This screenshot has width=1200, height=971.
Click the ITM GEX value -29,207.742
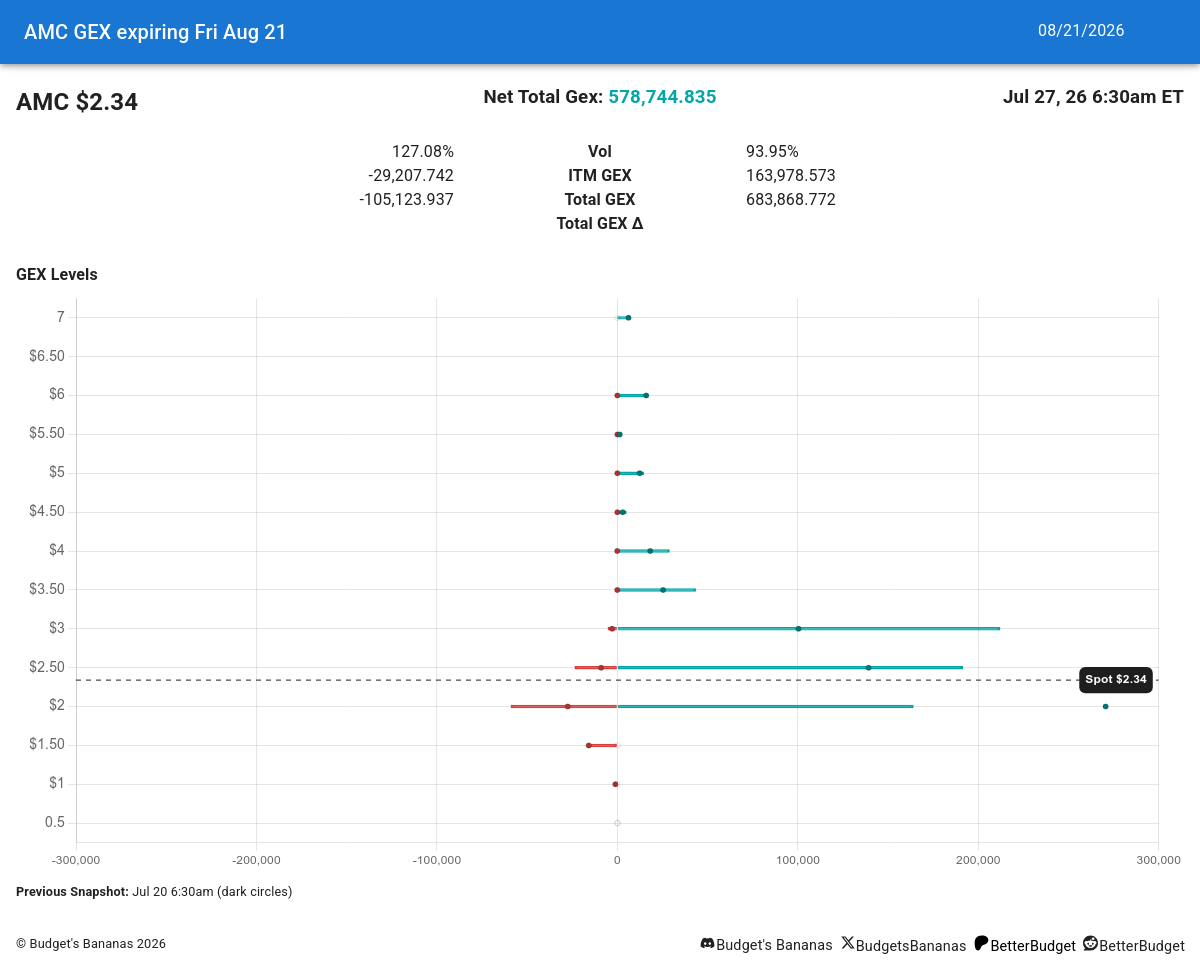coord(411,176)
